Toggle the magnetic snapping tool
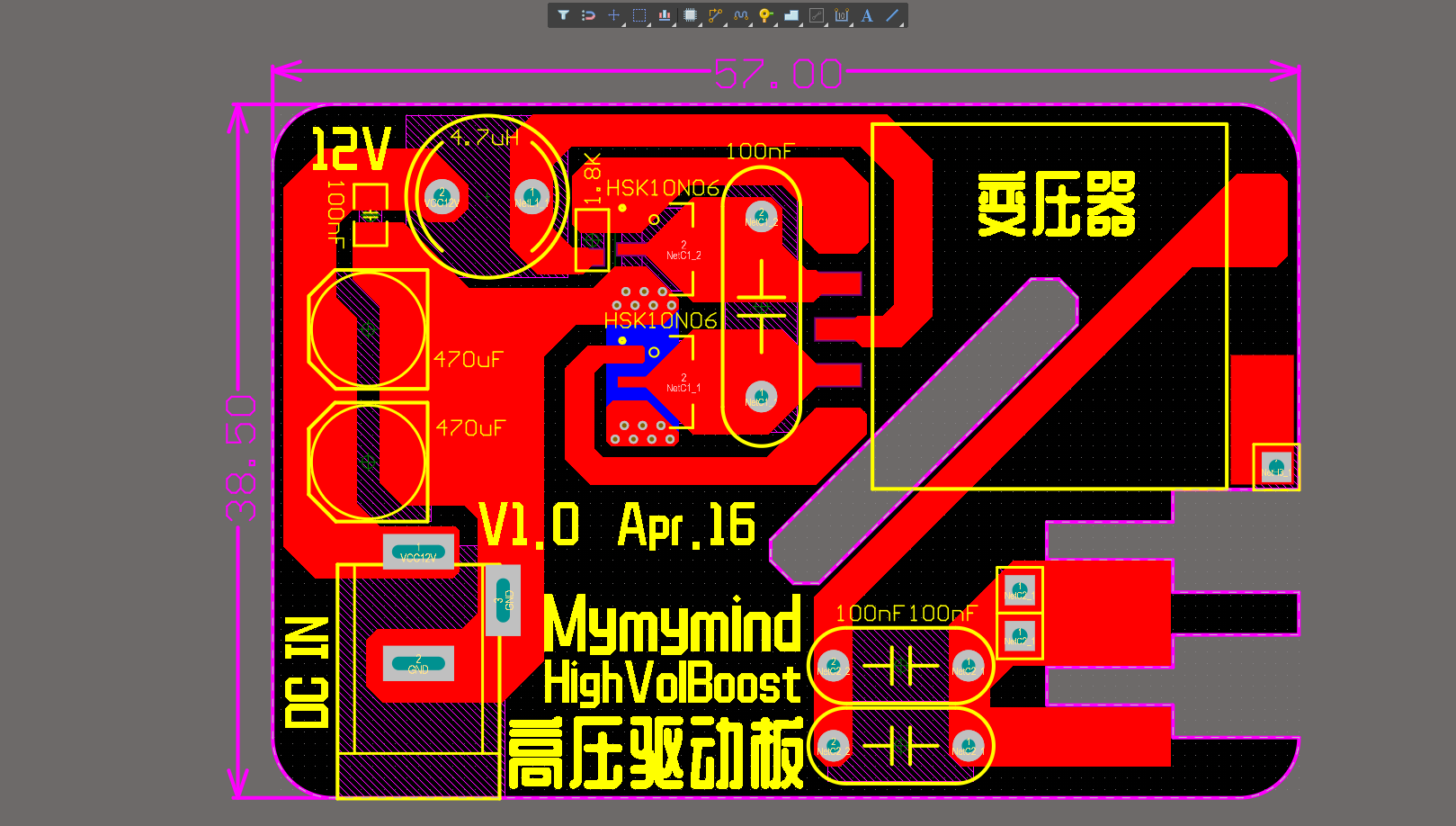The width and height of the screenshot is (1456, 826). (588, 15)
